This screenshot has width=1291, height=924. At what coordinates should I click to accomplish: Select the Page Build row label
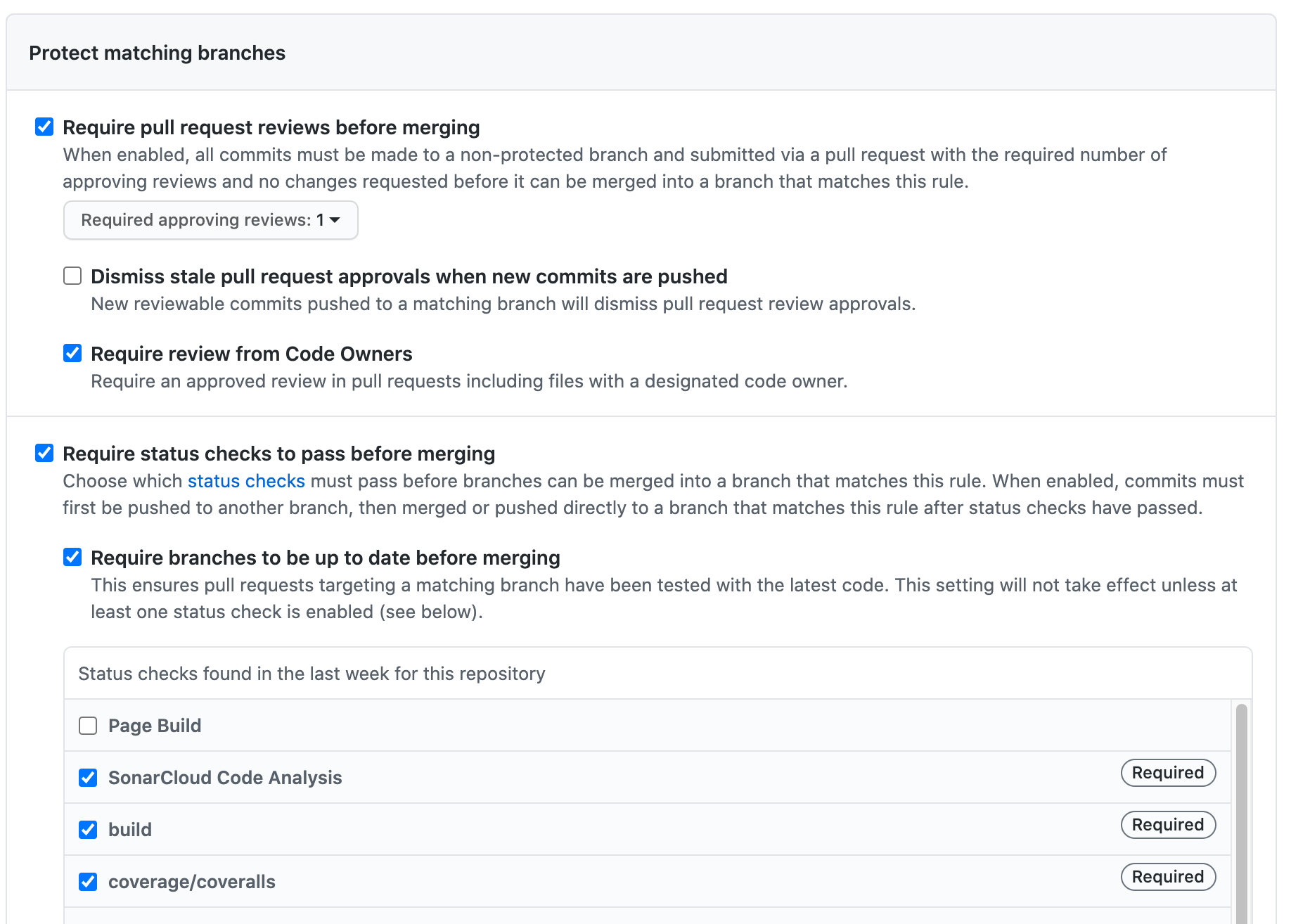click(155, 725)
